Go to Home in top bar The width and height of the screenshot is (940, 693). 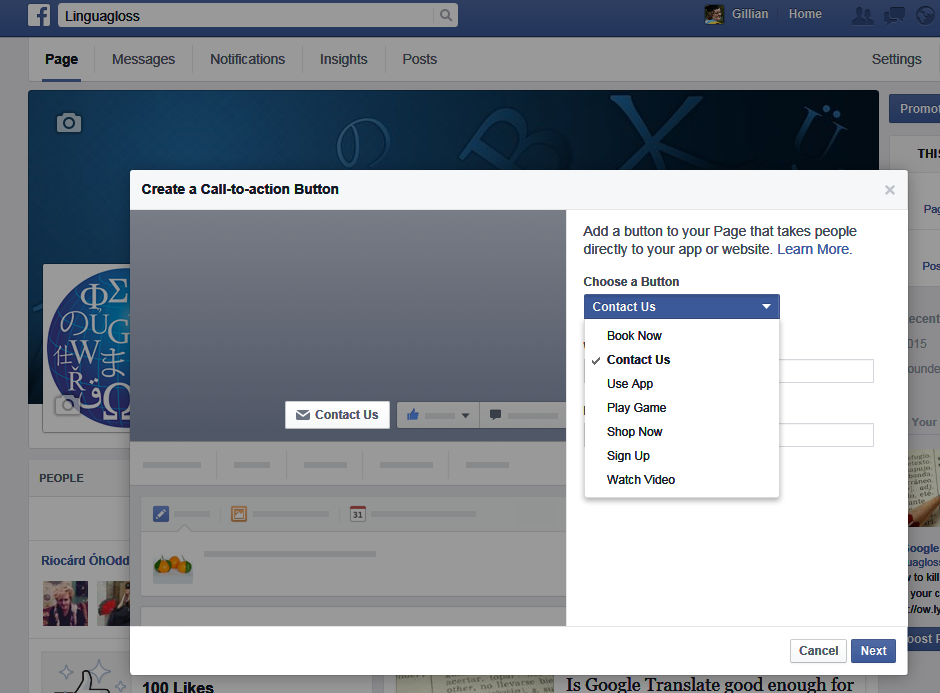pyautogui.click(x=805, y=14)
